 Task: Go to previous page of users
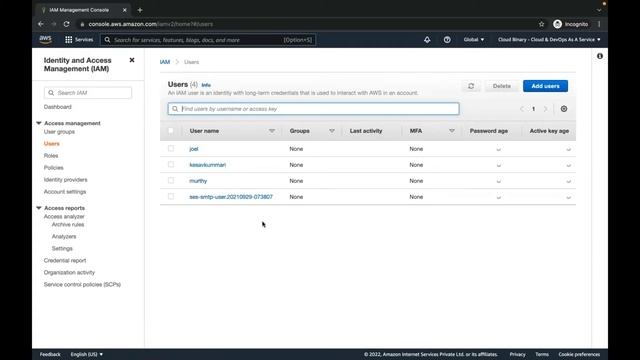click(522, 109)
